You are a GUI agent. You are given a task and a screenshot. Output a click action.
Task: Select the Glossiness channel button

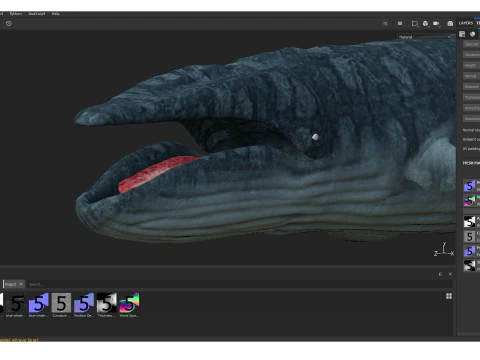pyautogui.click(x=472, y=55)
